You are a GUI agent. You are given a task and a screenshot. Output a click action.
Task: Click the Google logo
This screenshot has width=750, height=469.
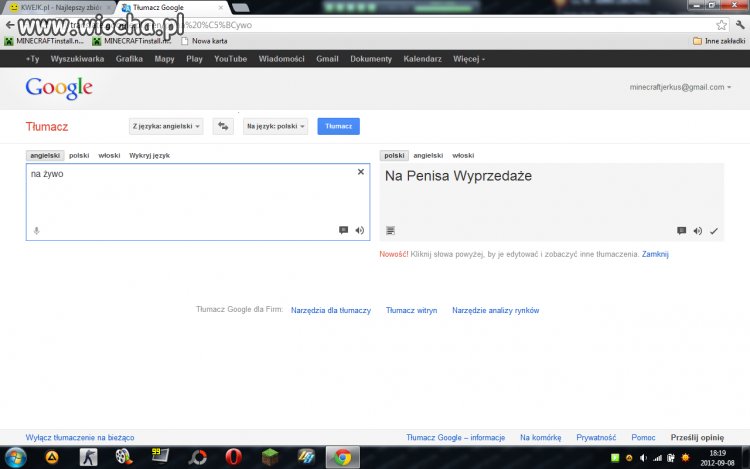59,88
